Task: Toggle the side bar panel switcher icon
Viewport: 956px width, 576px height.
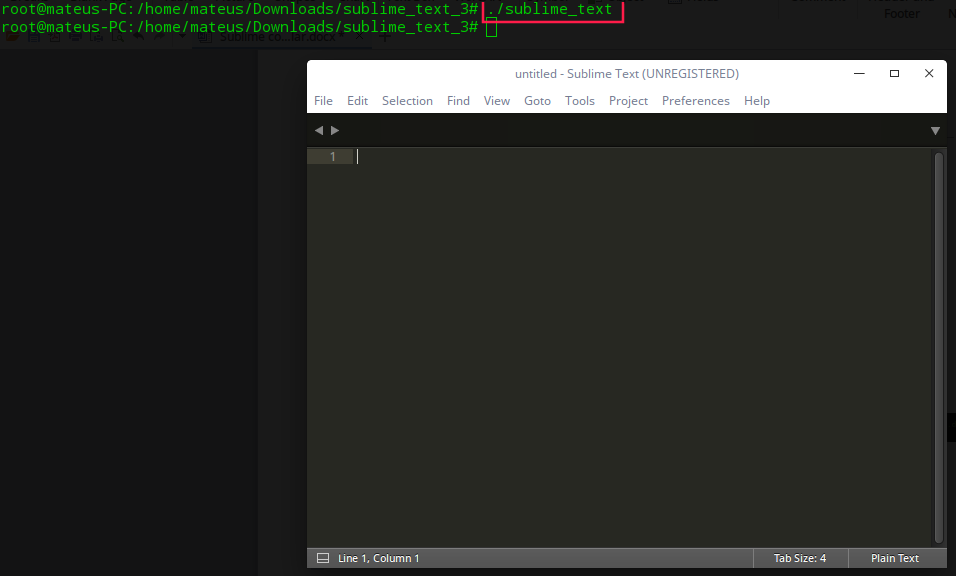Action: pos(323,558)
